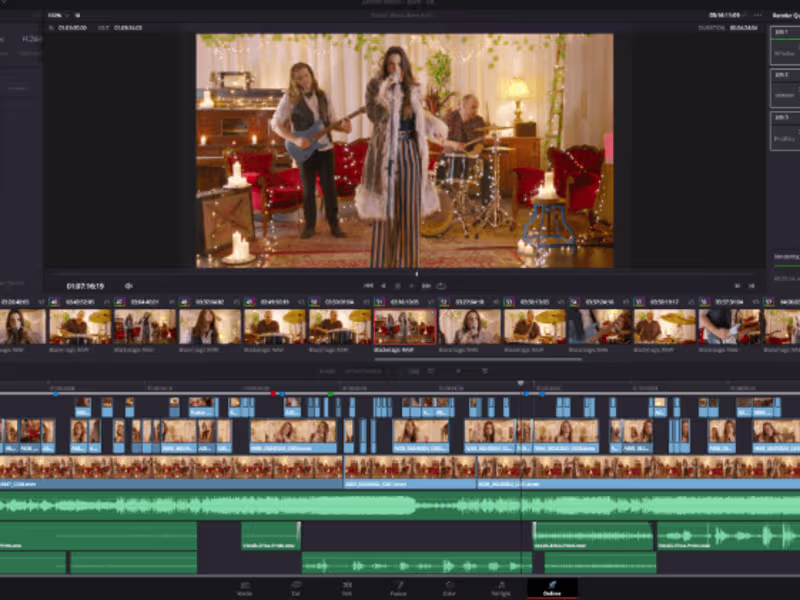Open the Fusion page
This screenshot has width=800, height=600.
click(402, 588)
